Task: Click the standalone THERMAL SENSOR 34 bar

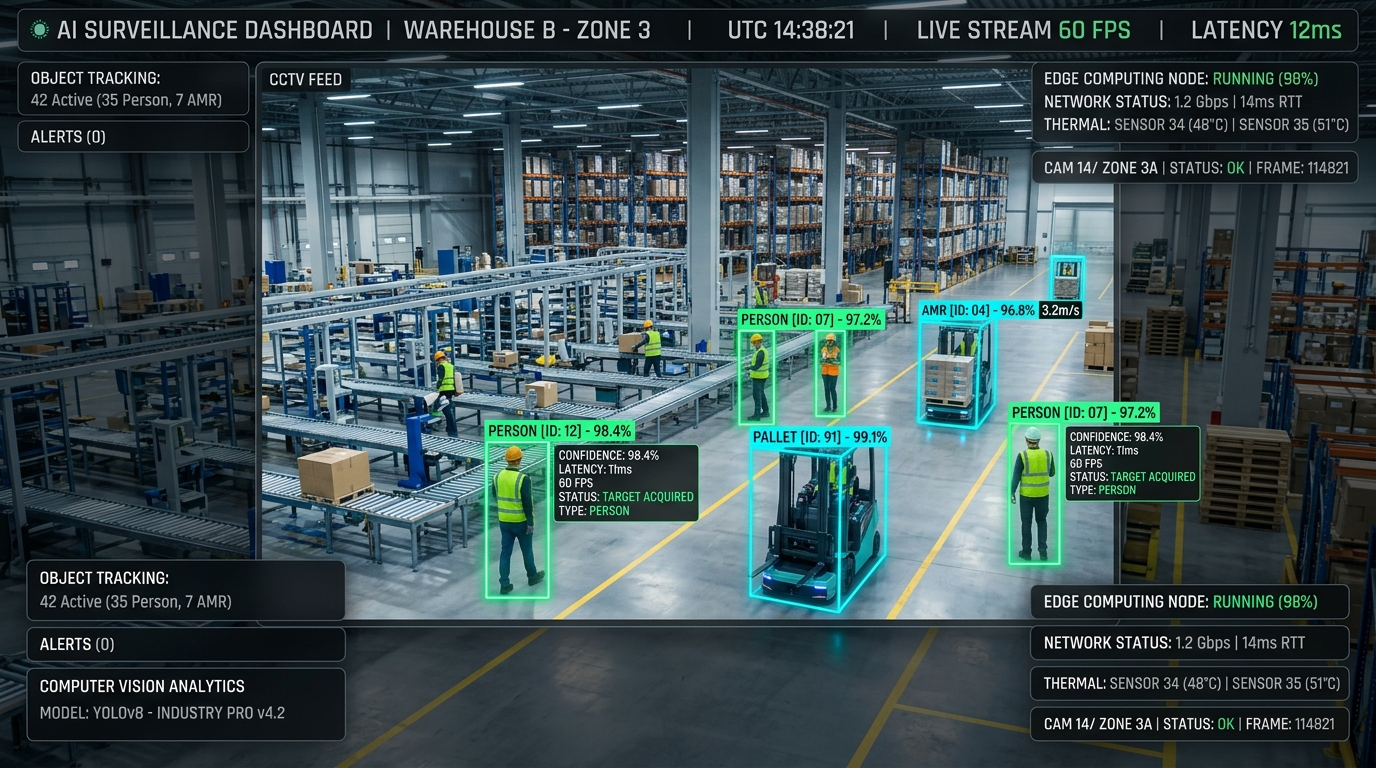Action: (x=1189, y=684)
